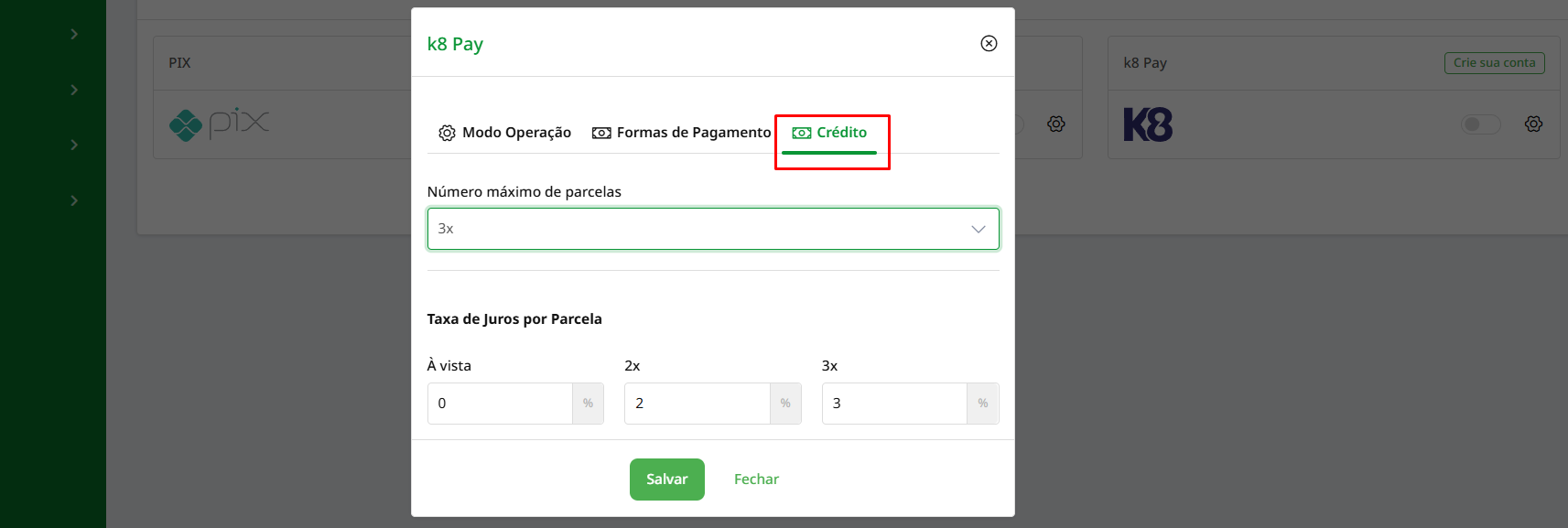Click the PIX logo
The image size is (1568, 528).
pos(220,124)
